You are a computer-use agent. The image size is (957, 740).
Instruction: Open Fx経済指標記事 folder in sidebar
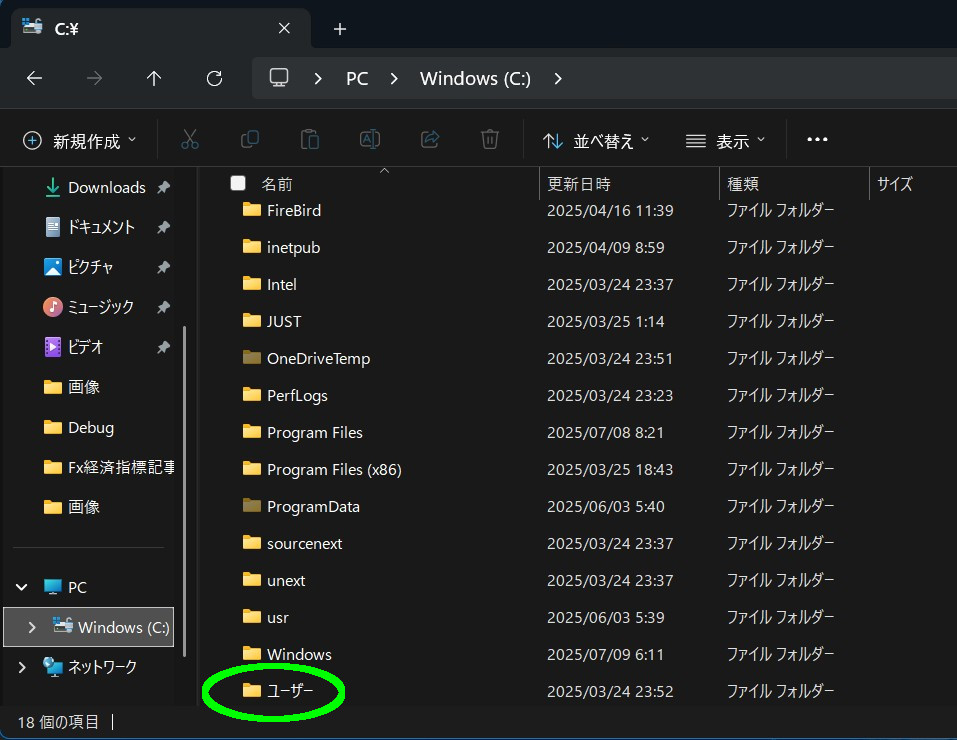coord(121,467)
